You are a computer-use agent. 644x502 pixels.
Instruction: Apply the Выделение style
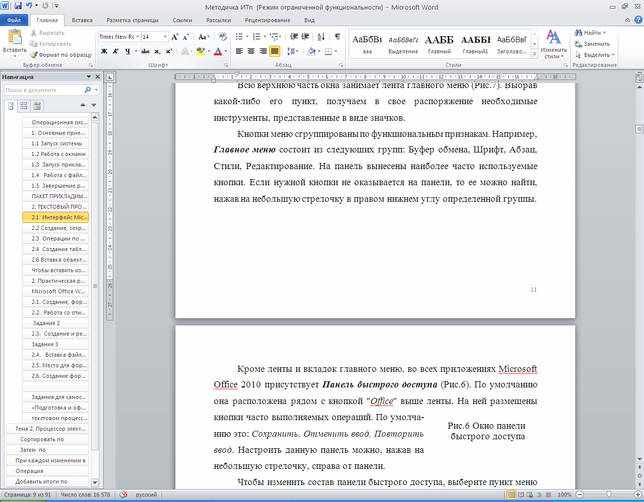pos(403,44)
